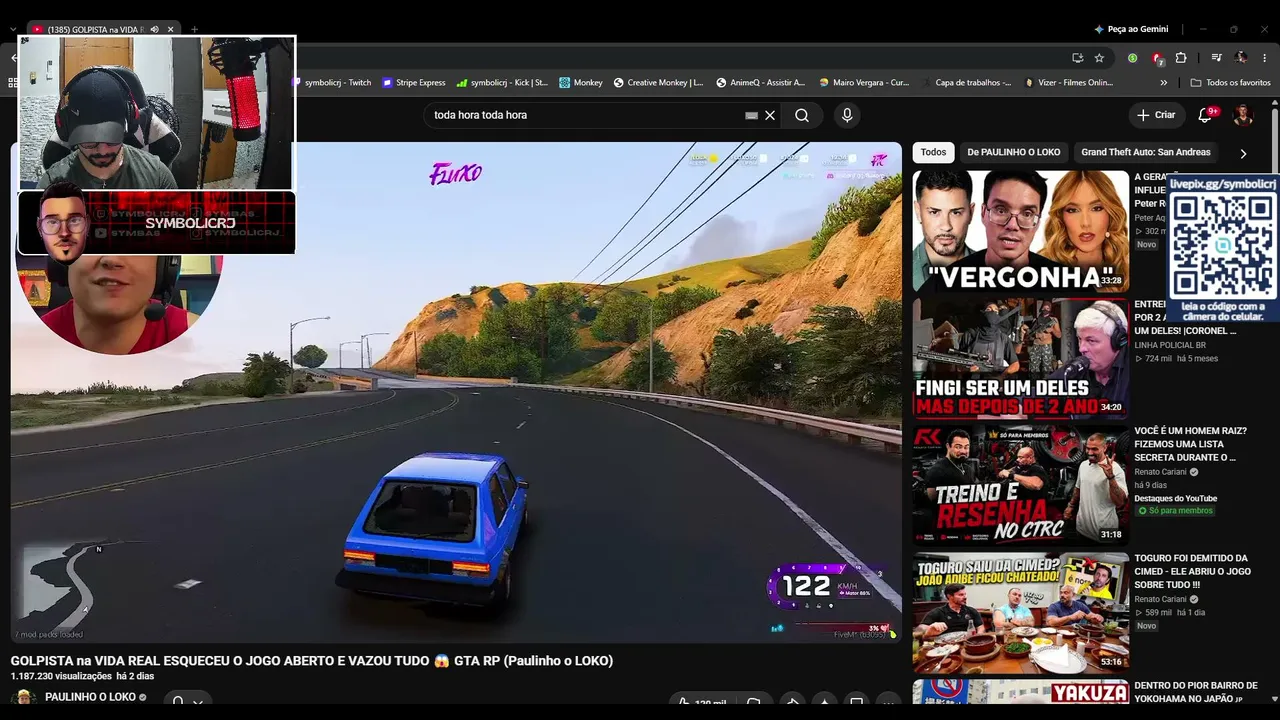The image size is (1280, 720).
Task: Open the media controls icon in Chrome toolbar
Action: point(1217,58)
